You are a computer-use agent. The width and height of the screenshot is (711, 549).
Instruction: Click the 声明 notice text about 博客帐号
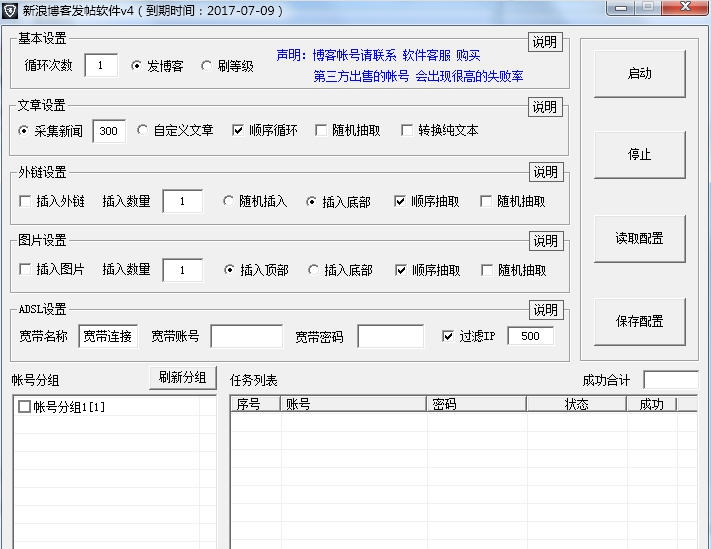pyautogui.click(x=378, y=55)
